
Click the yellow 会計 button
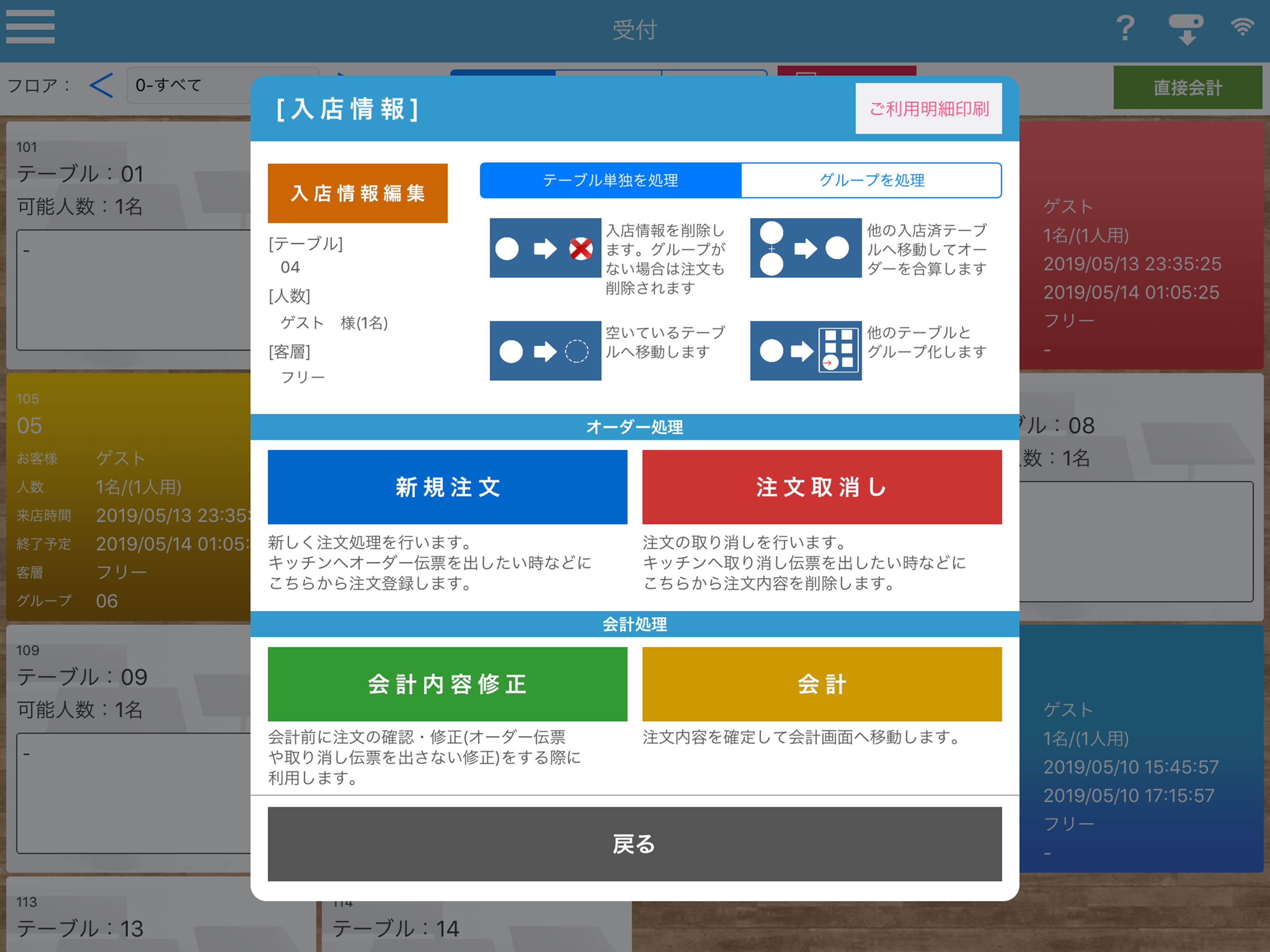(x=821, y=684)
